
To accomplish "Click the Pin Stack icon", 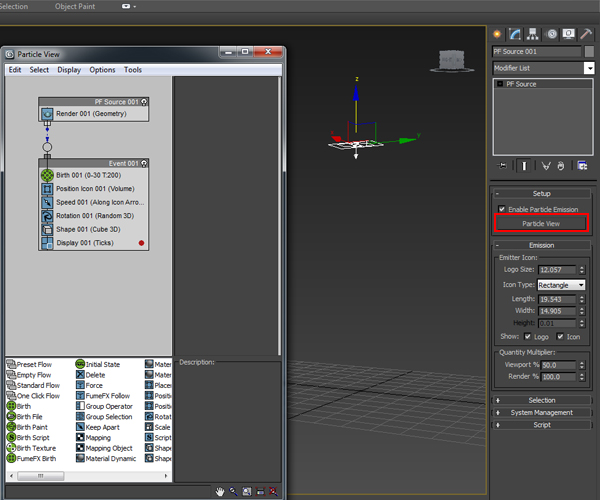I will click(x=502, y=166).
